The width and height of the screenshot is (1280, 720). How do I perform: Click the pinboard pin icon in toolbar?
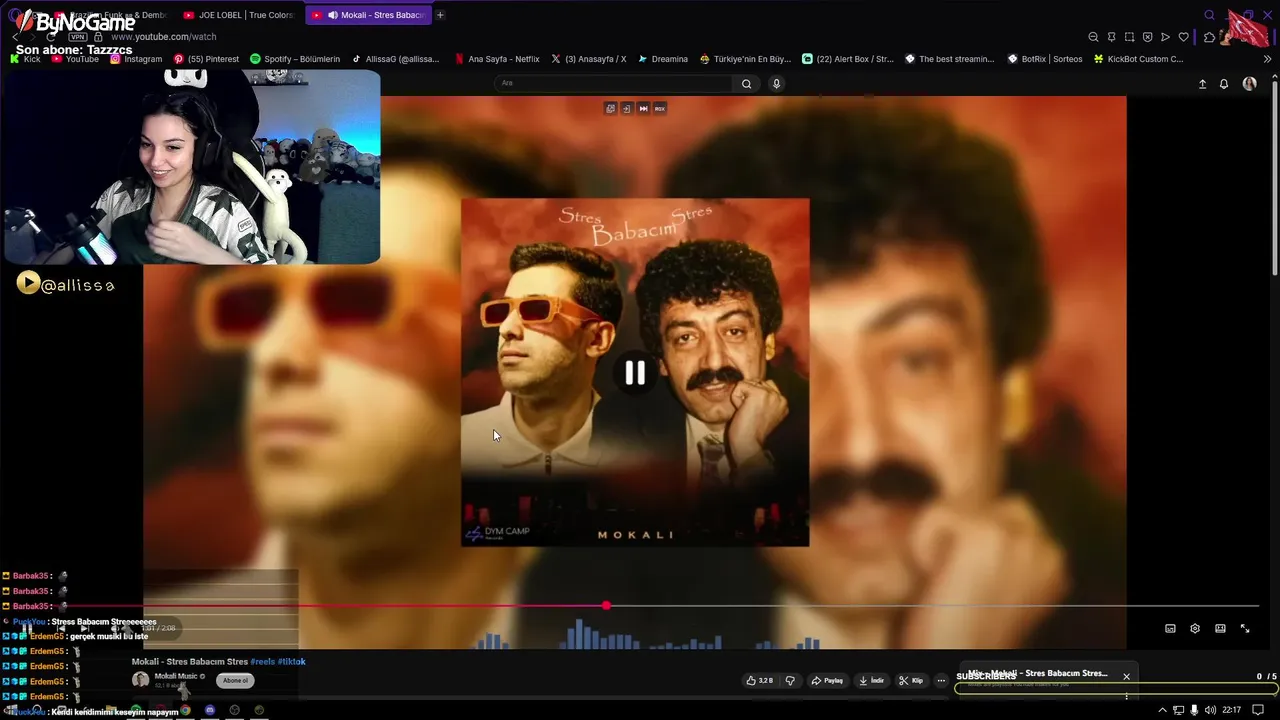point(1111,37)
